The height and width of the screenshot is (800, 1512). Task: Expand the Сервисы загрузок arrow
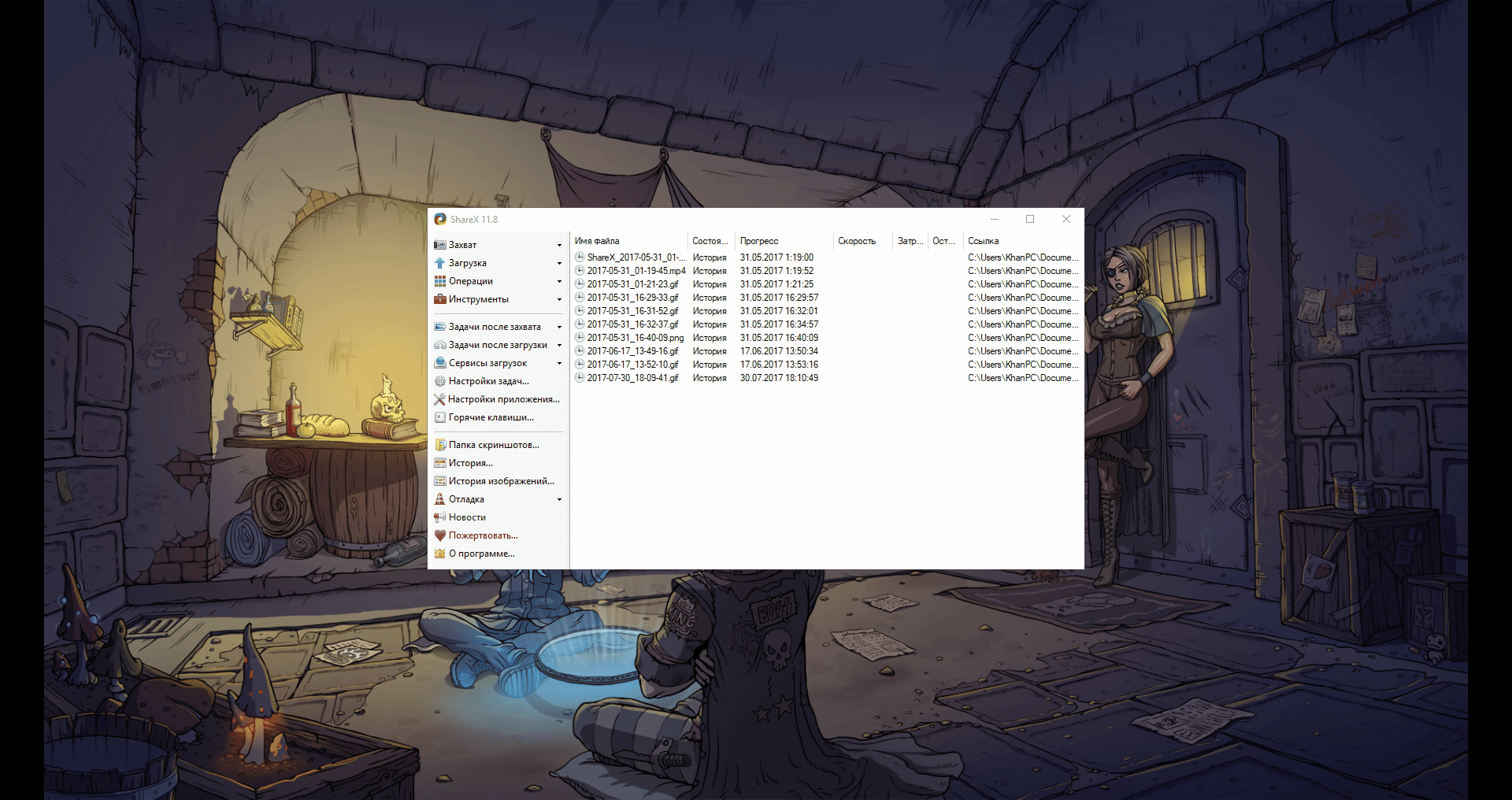tap(559, 364)
